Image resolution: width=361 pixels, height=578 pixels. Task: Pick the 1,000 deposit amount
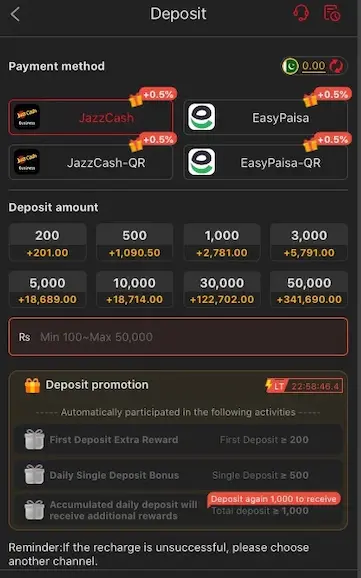[222, 242]
